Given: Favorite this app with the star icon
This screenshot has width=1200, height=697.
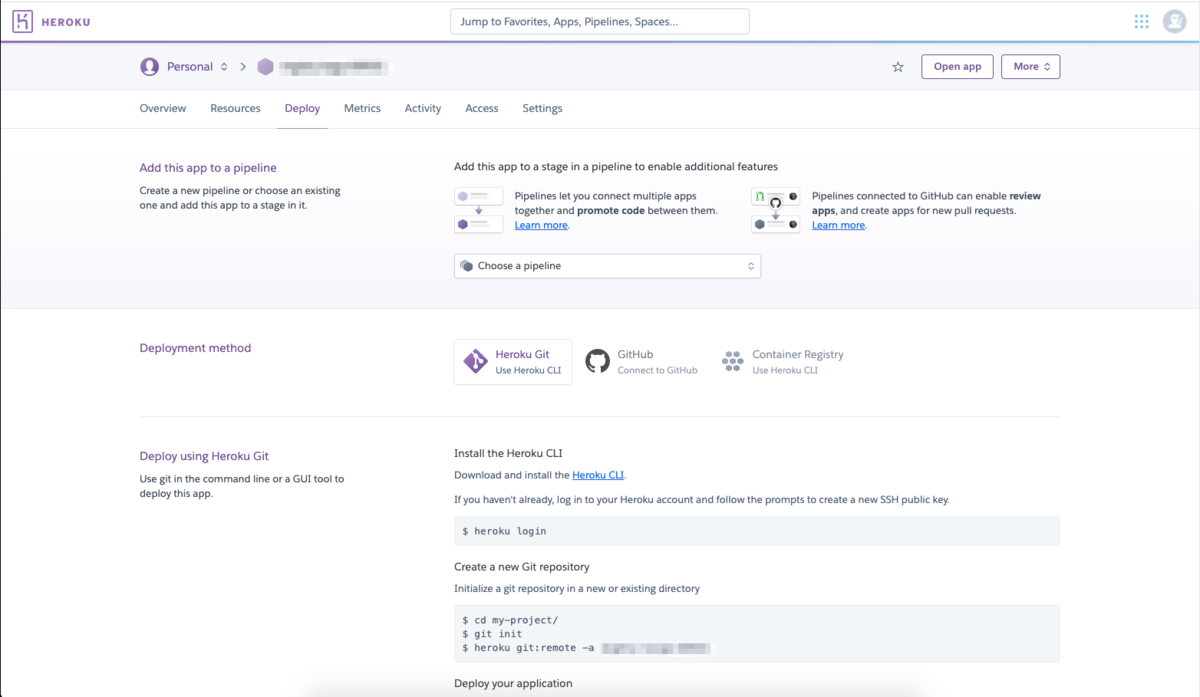Looking at the screenshot, I should pos(898,67).
